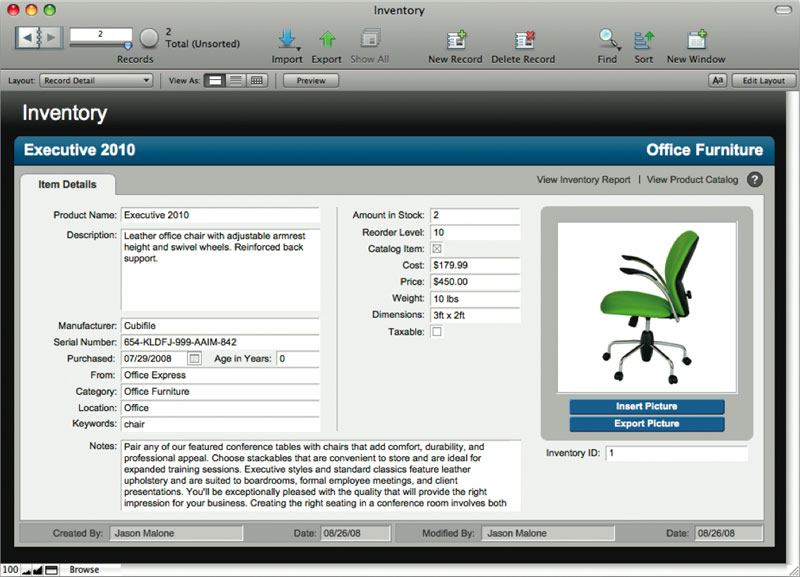Open the Browse mode pop-up menu
Viewport: 800px width, 577px height.
[x=84, y=570]
